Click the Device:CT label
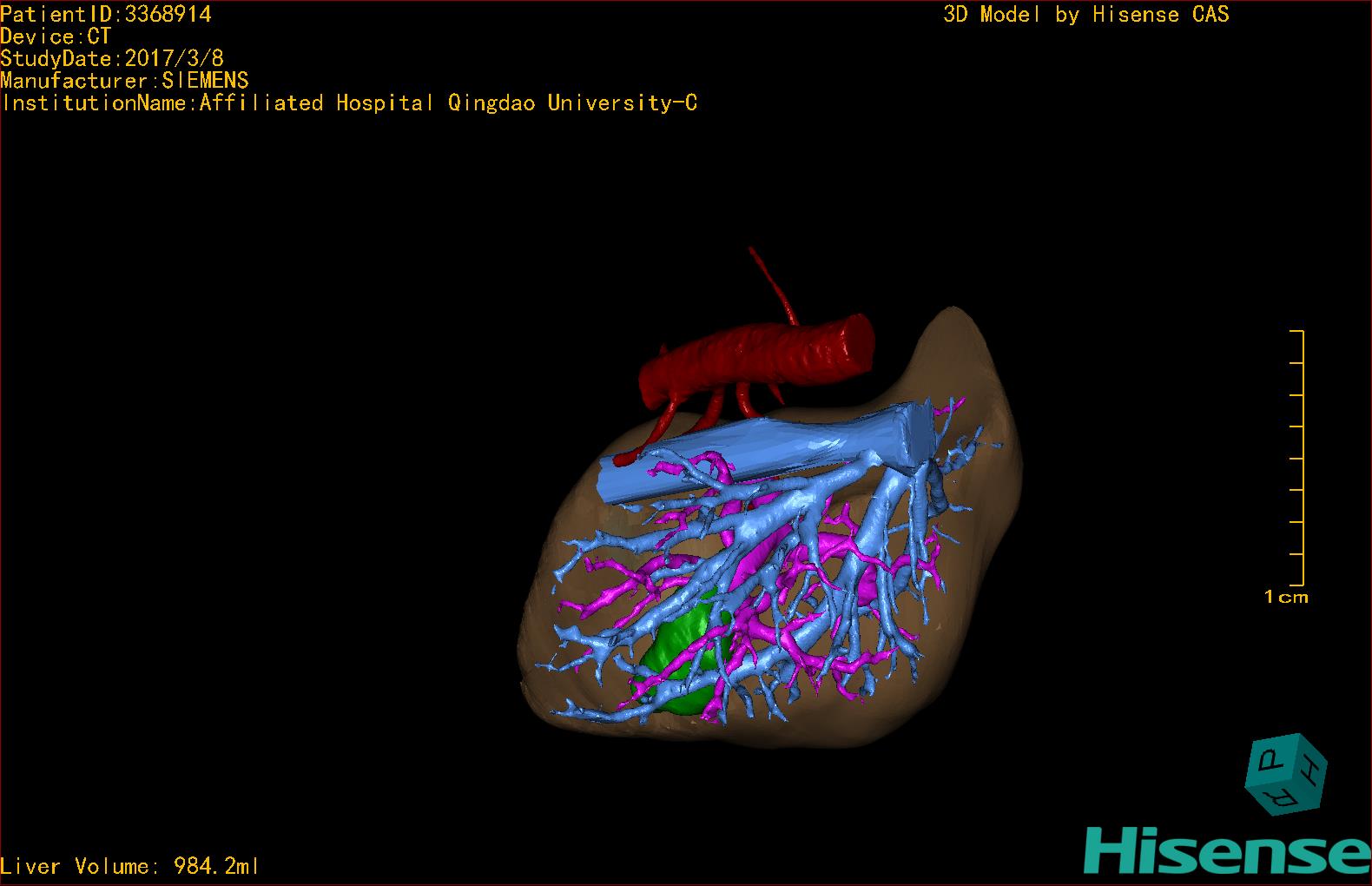 point(56,36)
